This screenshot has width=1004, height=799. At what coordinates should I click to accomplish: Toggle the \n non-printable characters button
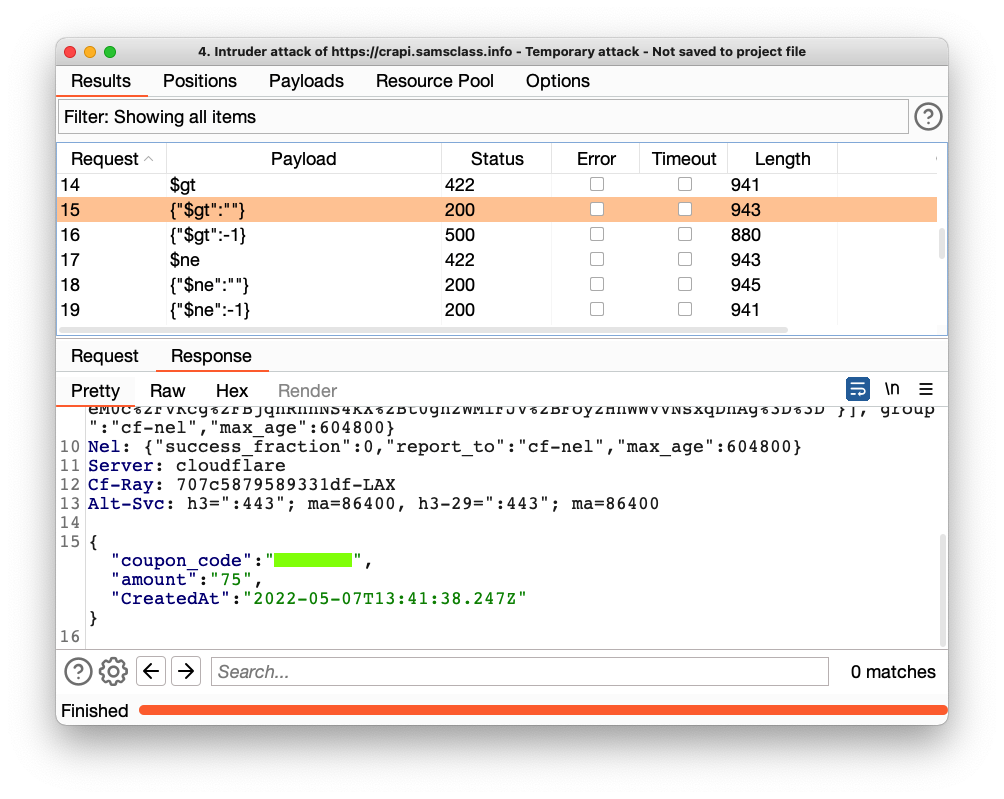tap(892, 389)
